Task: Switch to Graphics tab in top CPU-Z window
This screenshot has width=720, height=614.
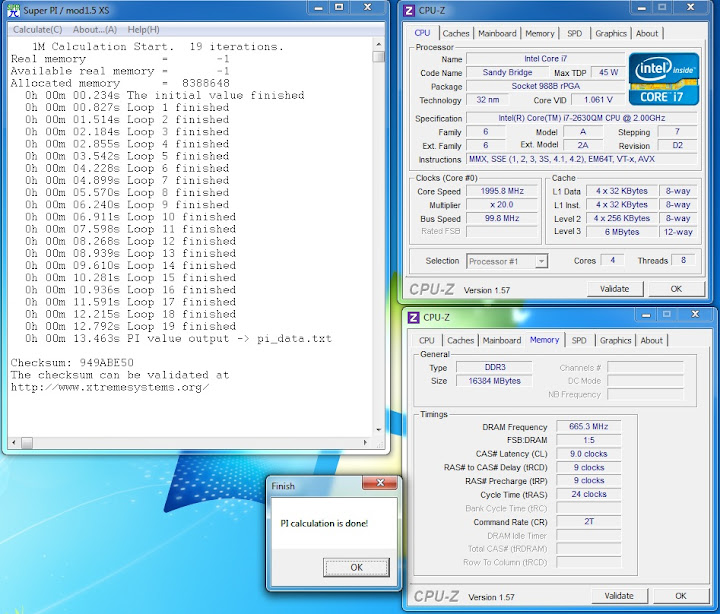Action: [x=611, y=34]
